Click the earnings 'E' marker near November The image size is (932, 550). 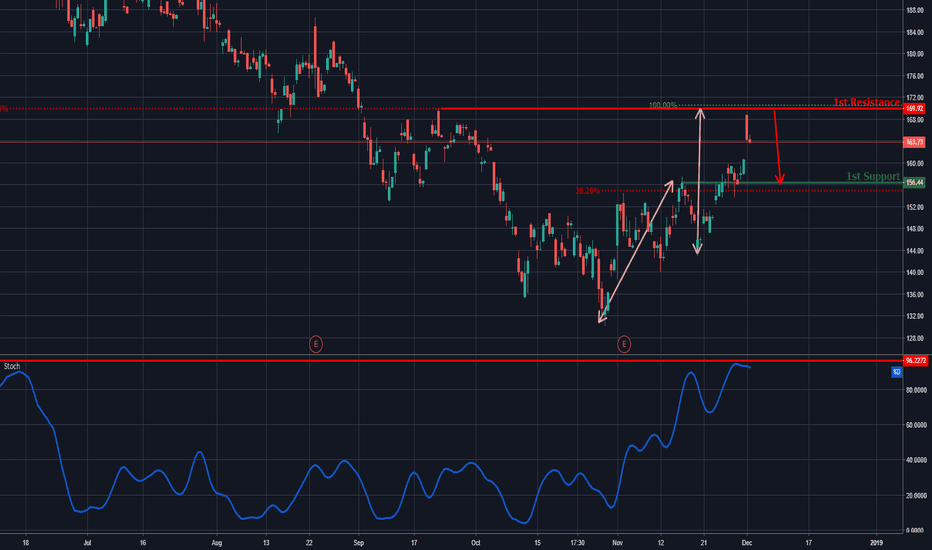(624, 344)
